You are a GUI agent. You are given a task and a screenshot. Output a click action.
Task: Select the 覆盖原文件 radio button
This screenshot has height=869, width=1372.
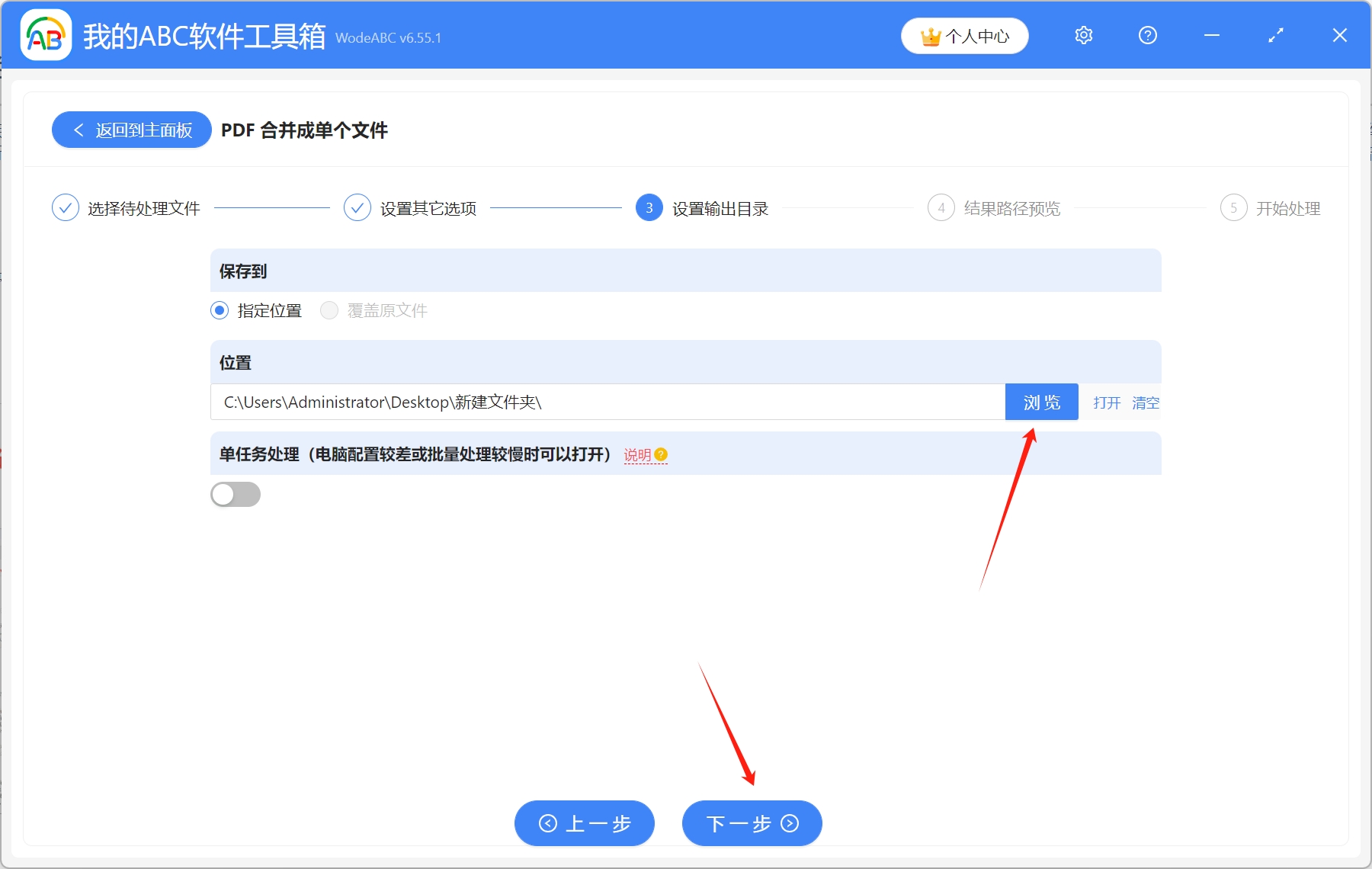click(329, 310)
